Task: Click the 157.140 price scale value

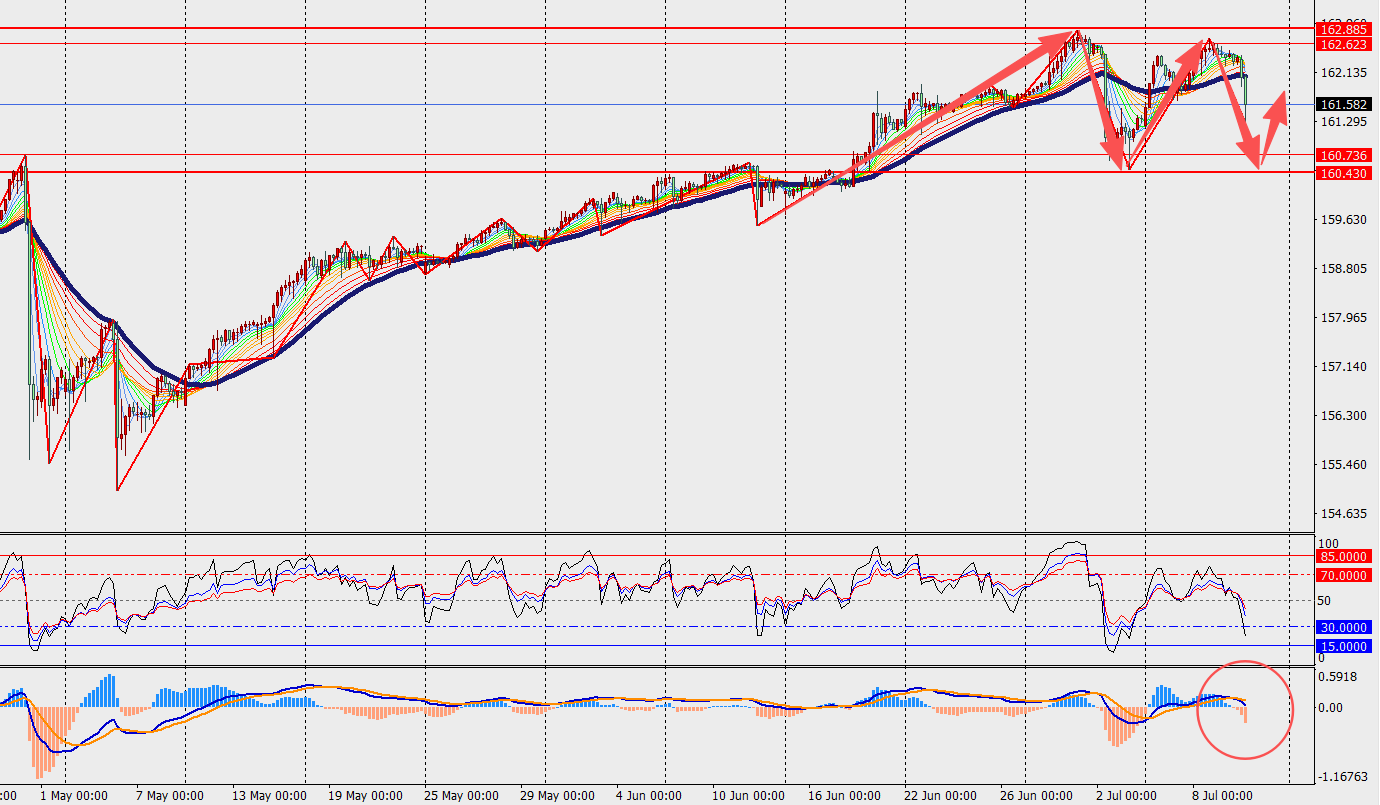Action: (x=1344, y=367)
